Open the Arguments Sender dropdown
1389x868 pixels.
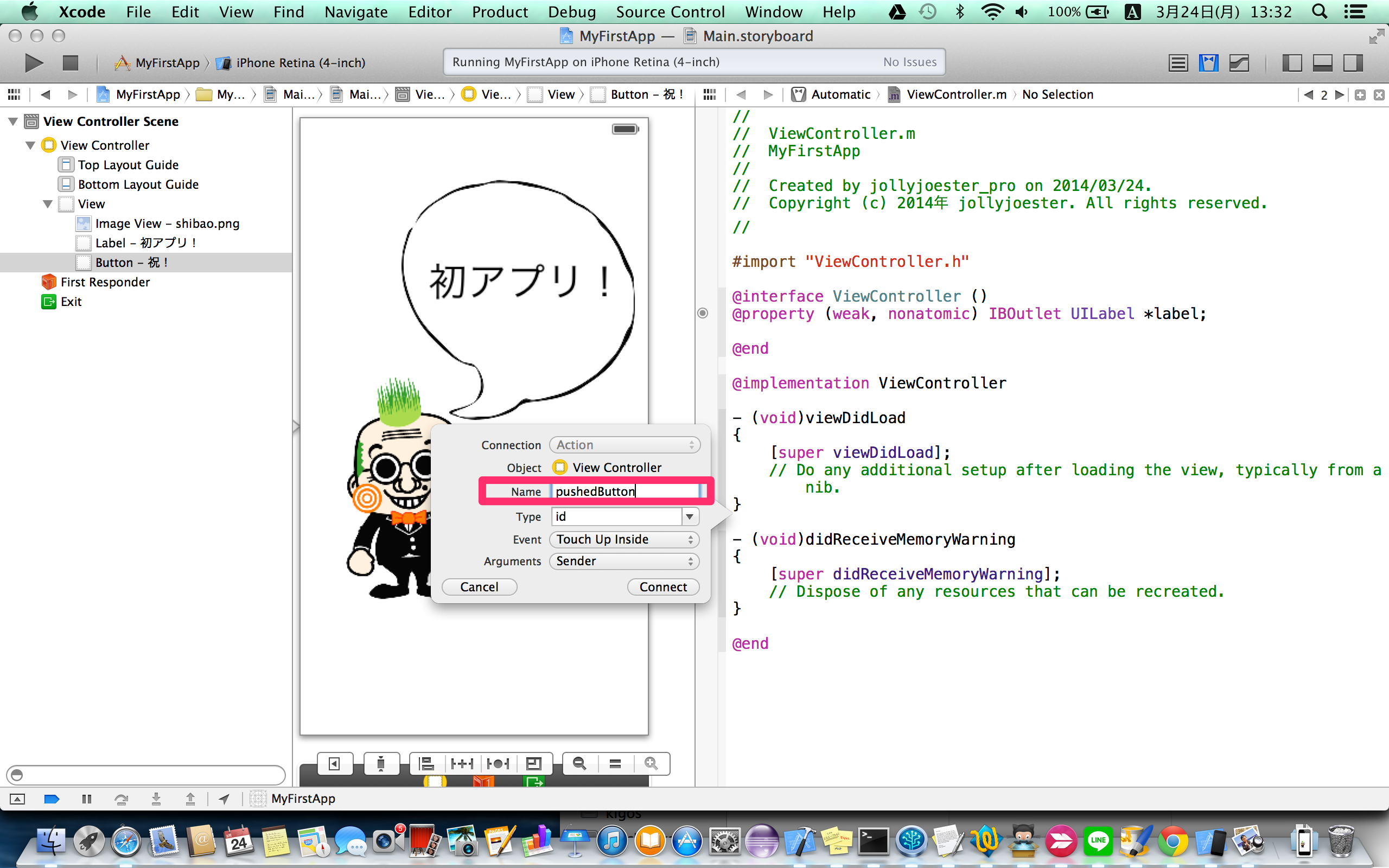coord(624,561)
